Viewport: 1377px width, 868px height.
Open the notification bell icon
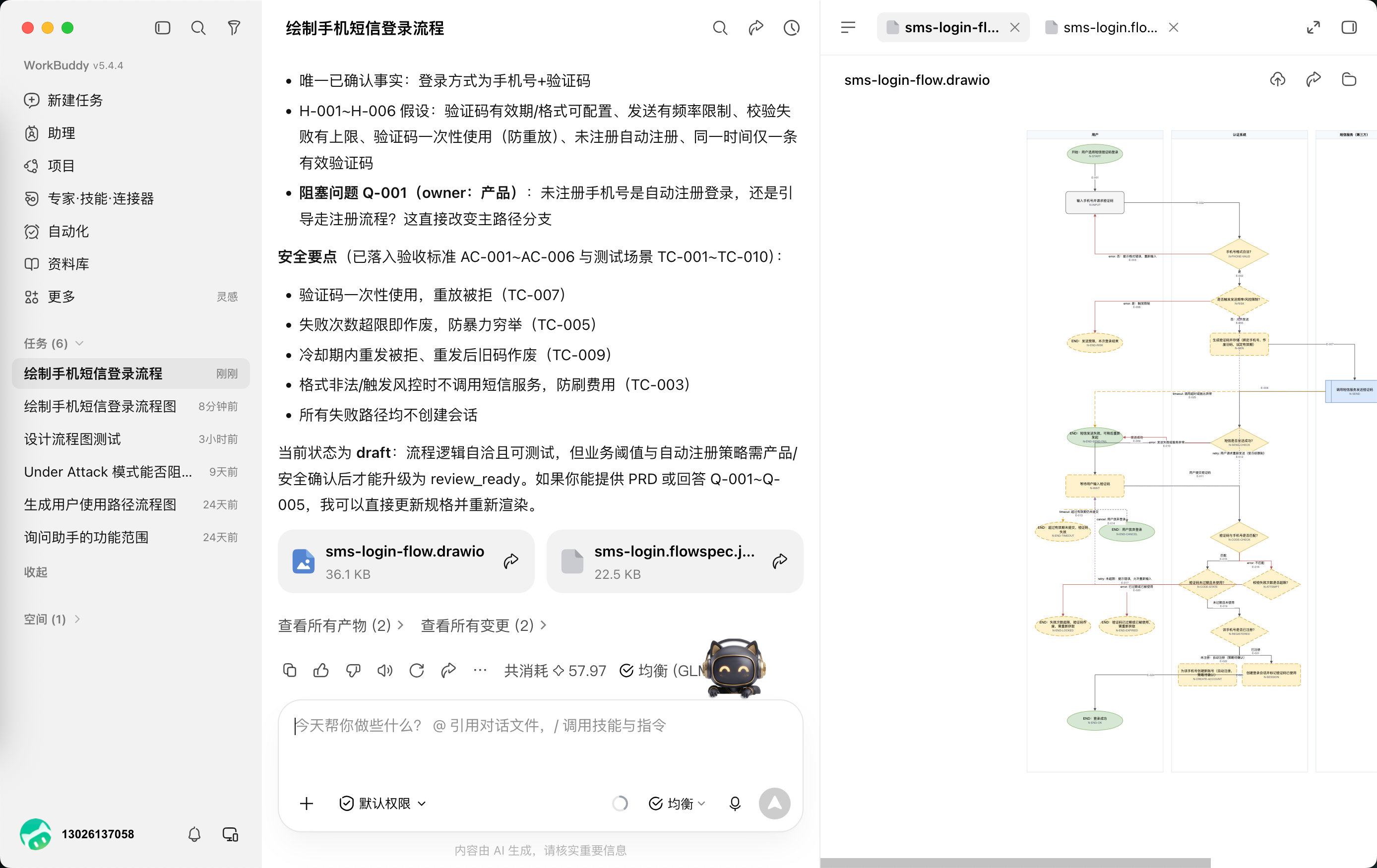click(x=194, y=834)
